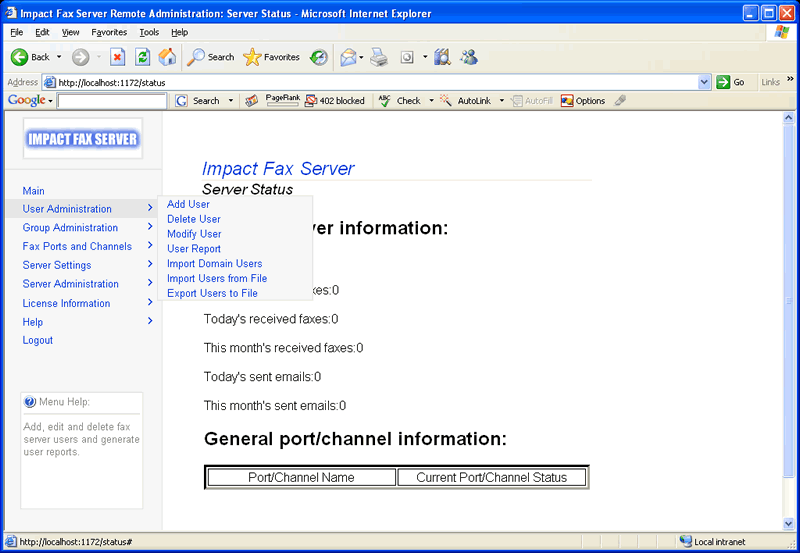
Task: Click the History icon
Action: coord(319,57)
